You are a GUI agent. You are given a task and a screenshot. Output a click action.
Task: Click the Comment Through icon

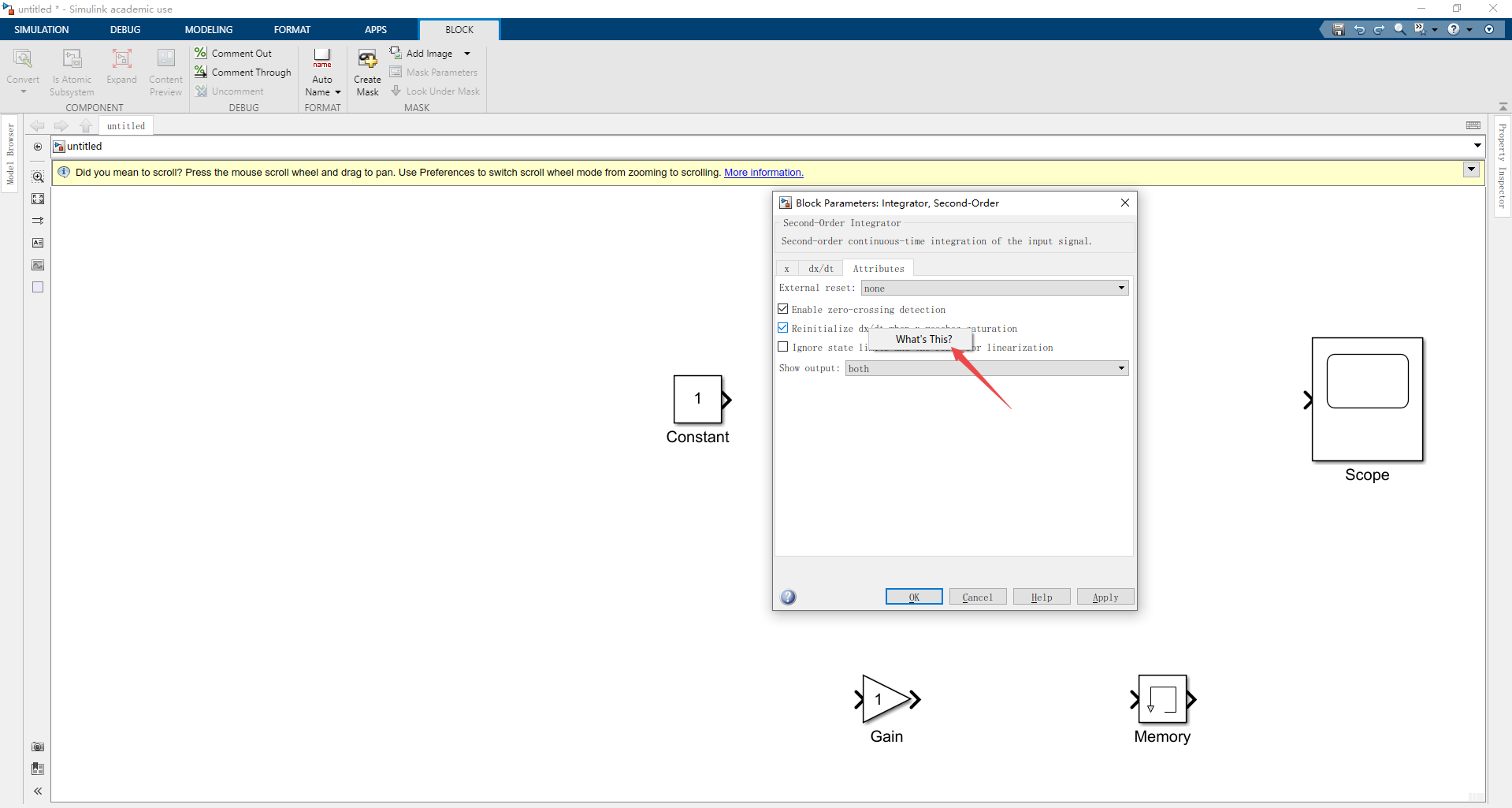tap(201, 72)
